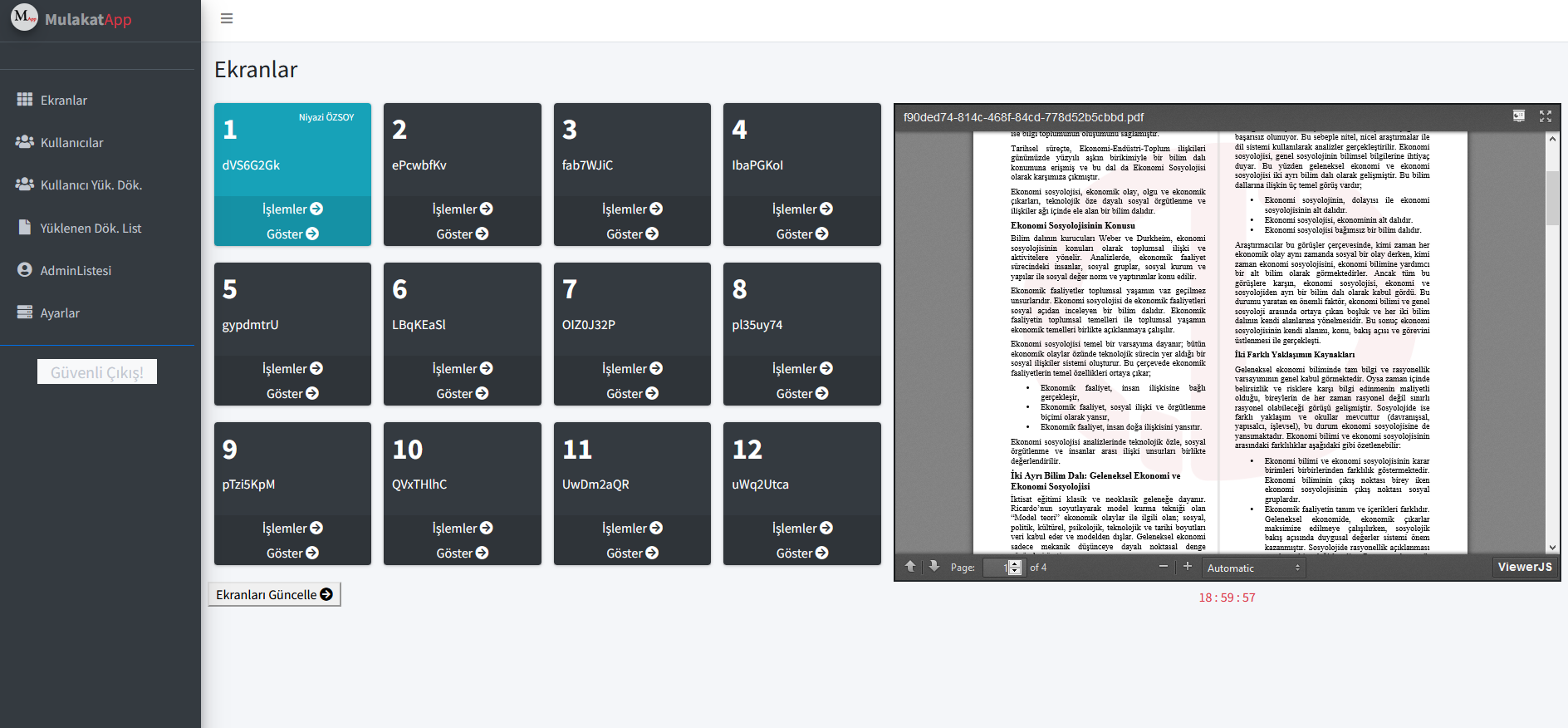Click the page number stepper arrows
This screenshot has height=728, width=1568.
pos(1015,568)
